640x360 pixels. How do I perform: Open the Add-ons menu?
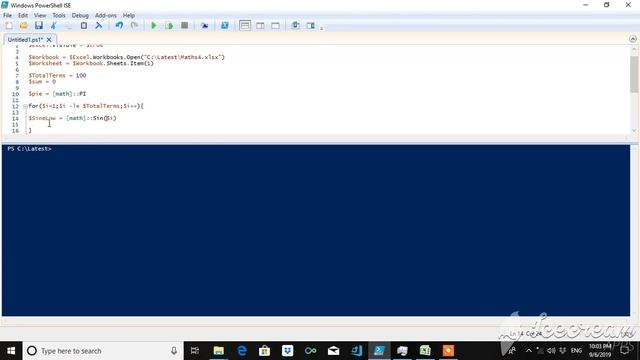[x=106, y=15]
